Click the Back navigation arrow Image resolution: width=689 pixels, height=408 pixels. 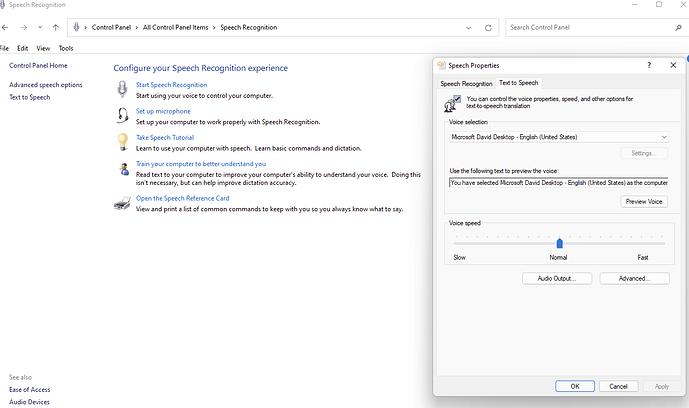5,27
